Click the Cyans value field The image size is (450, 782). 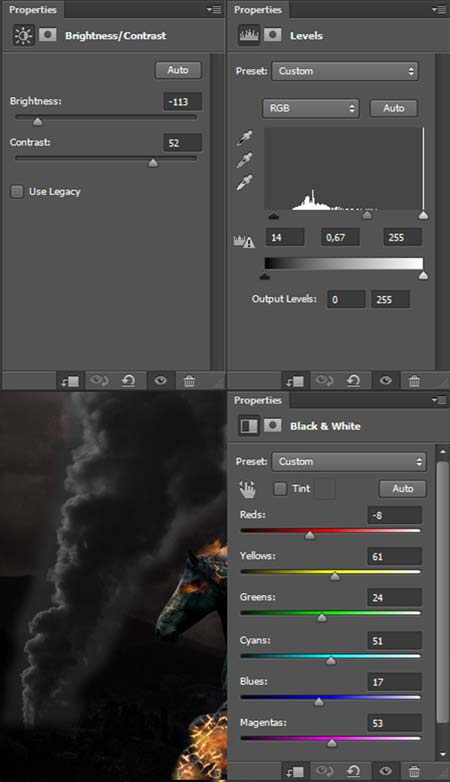click(x=395, y=641)
